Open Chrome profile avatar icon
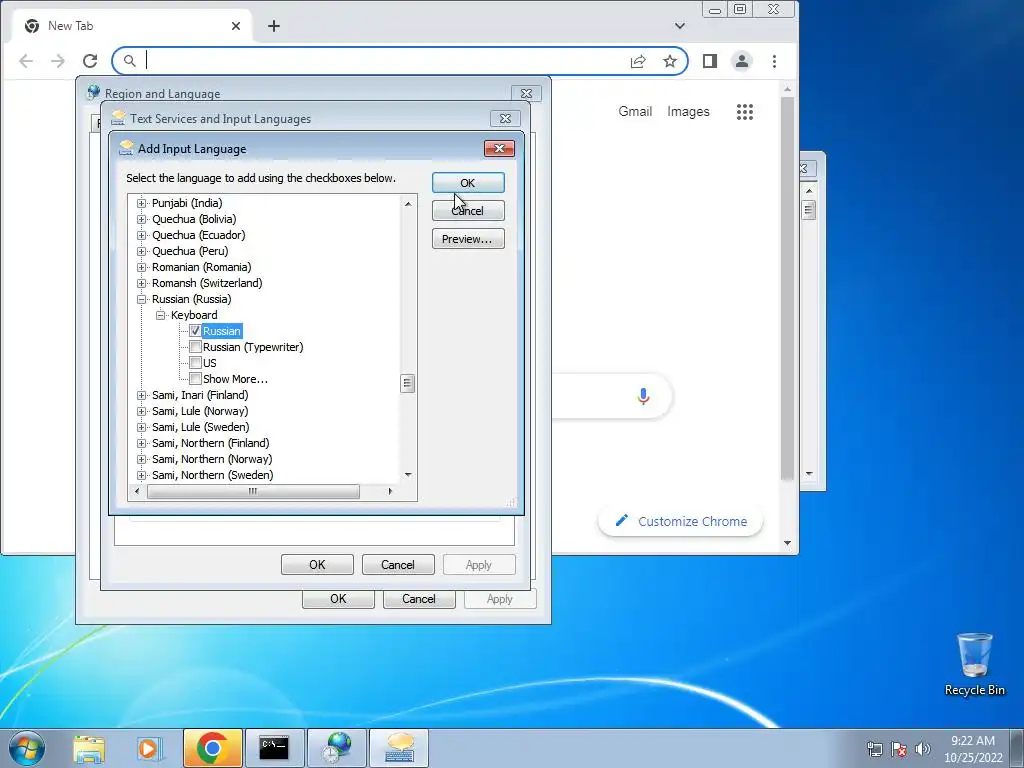 point(742,61)
